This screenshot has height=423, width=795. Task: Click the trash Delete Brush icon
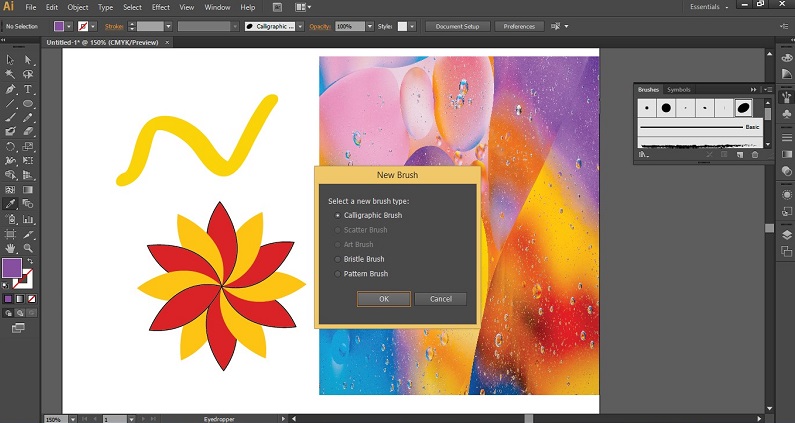(755, 155)
